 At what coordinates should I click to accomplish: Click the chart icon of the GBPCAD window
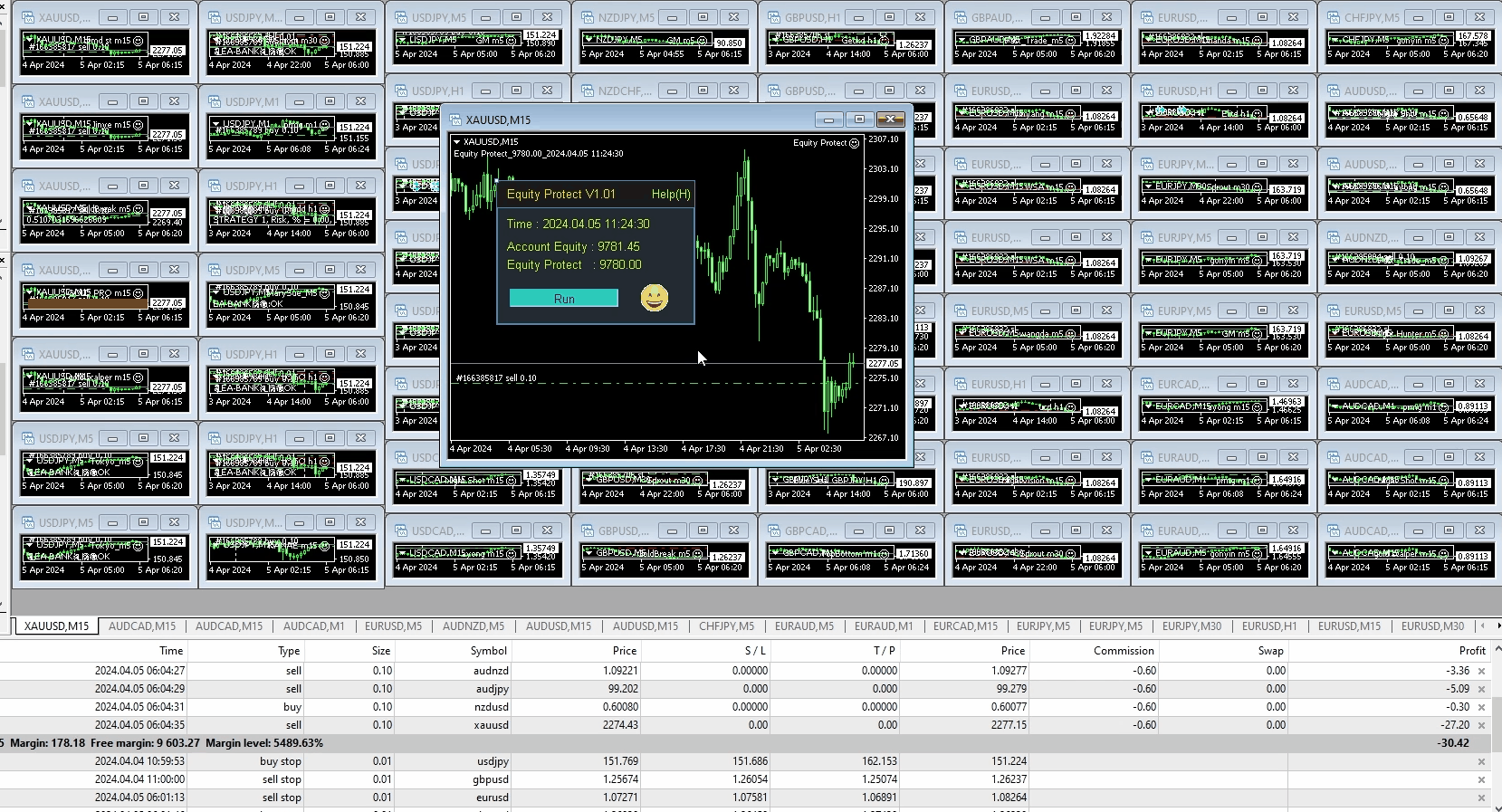point(774,530)
